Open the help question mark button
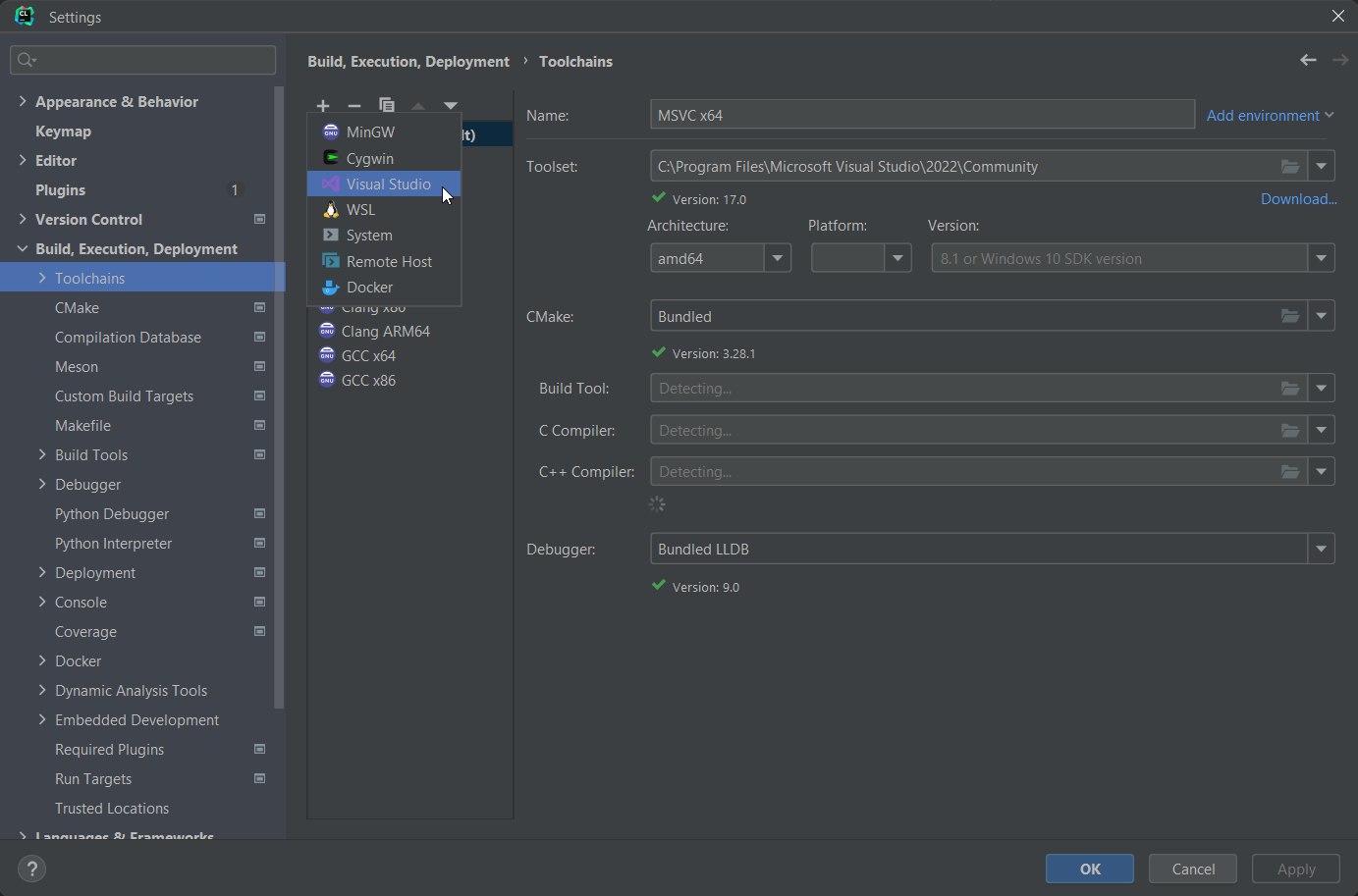Image resolution: width=1358 pixels, height=896 pixels. [31, 869]
